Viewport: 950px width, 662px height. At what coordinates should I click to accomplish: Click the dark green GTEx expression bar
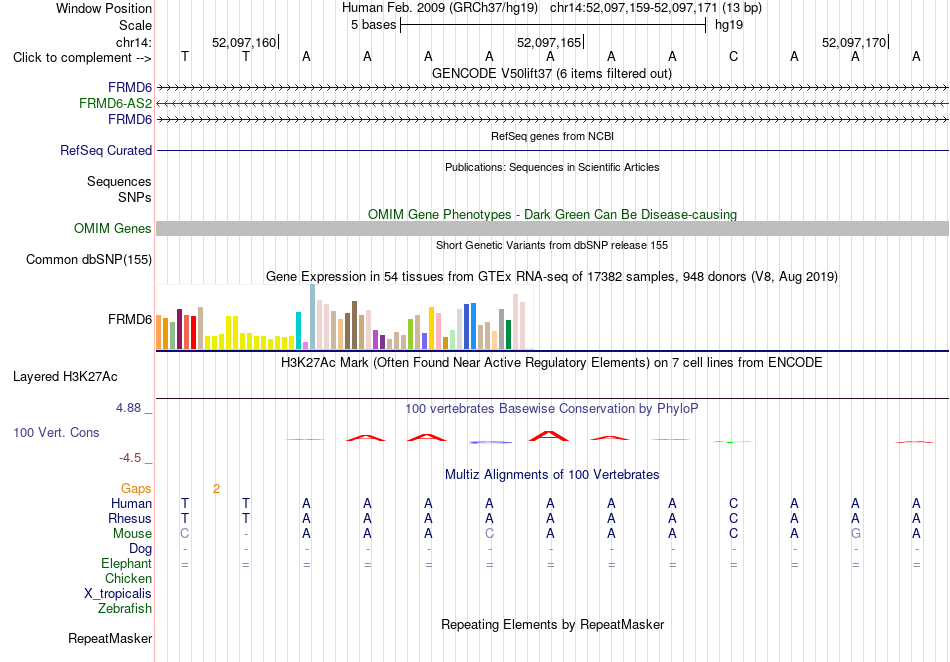pyautogui.click(x=508, y=334)
